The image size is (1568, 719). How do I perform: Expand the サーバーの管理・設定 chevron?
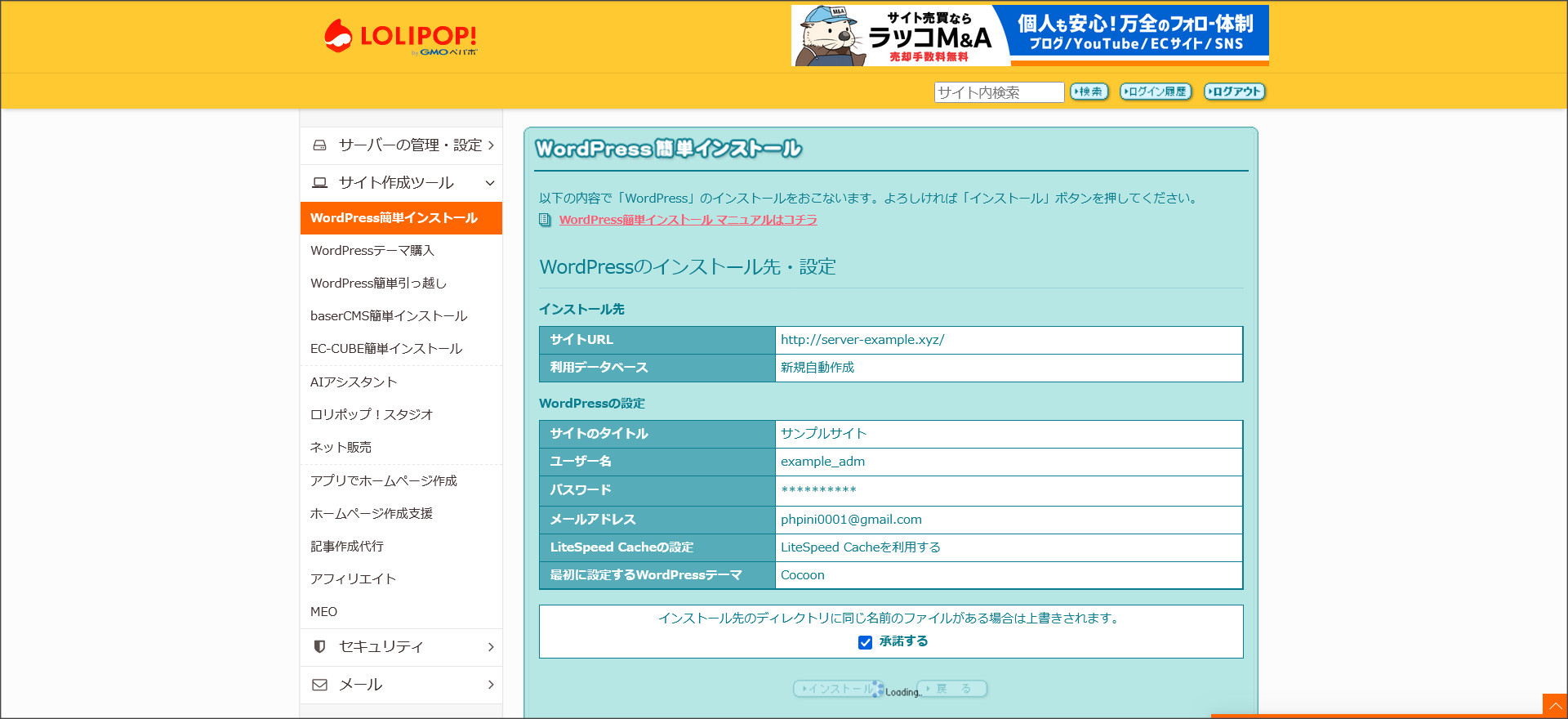491,145
